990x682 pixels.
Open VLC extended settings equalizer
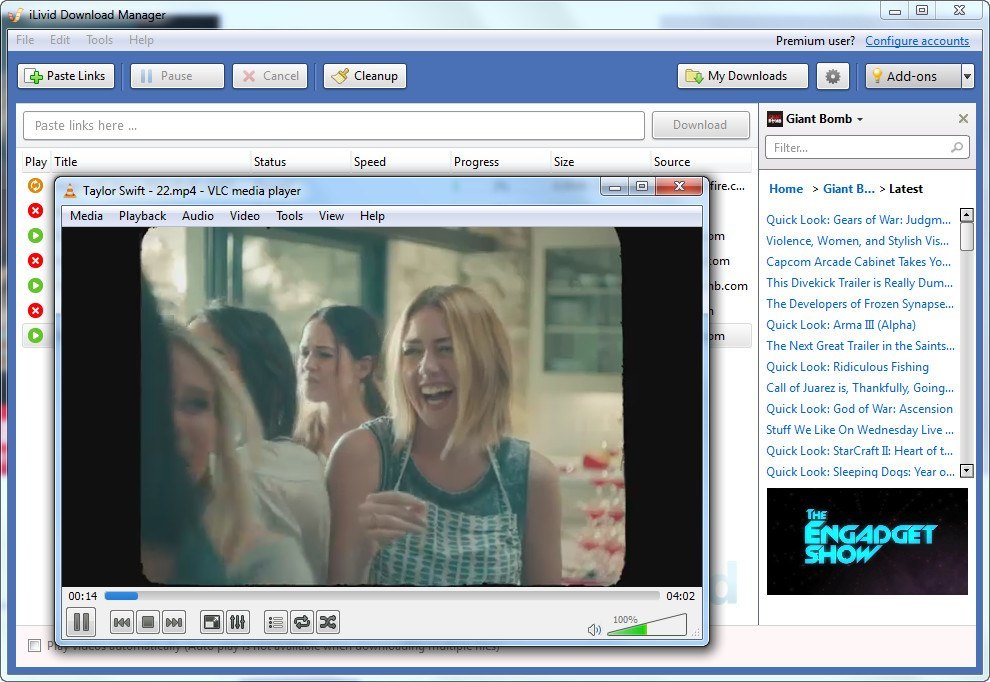coord(238,622)
